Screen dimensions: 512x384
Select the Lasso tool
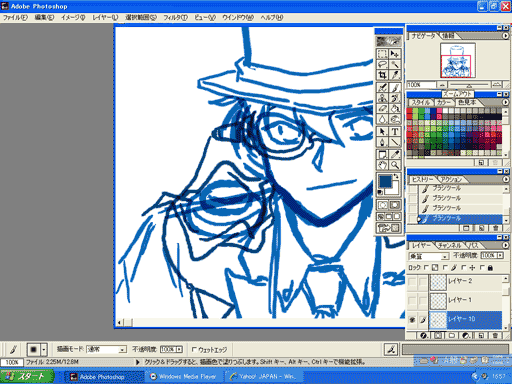pyautogui.click(x=382, y=64)
